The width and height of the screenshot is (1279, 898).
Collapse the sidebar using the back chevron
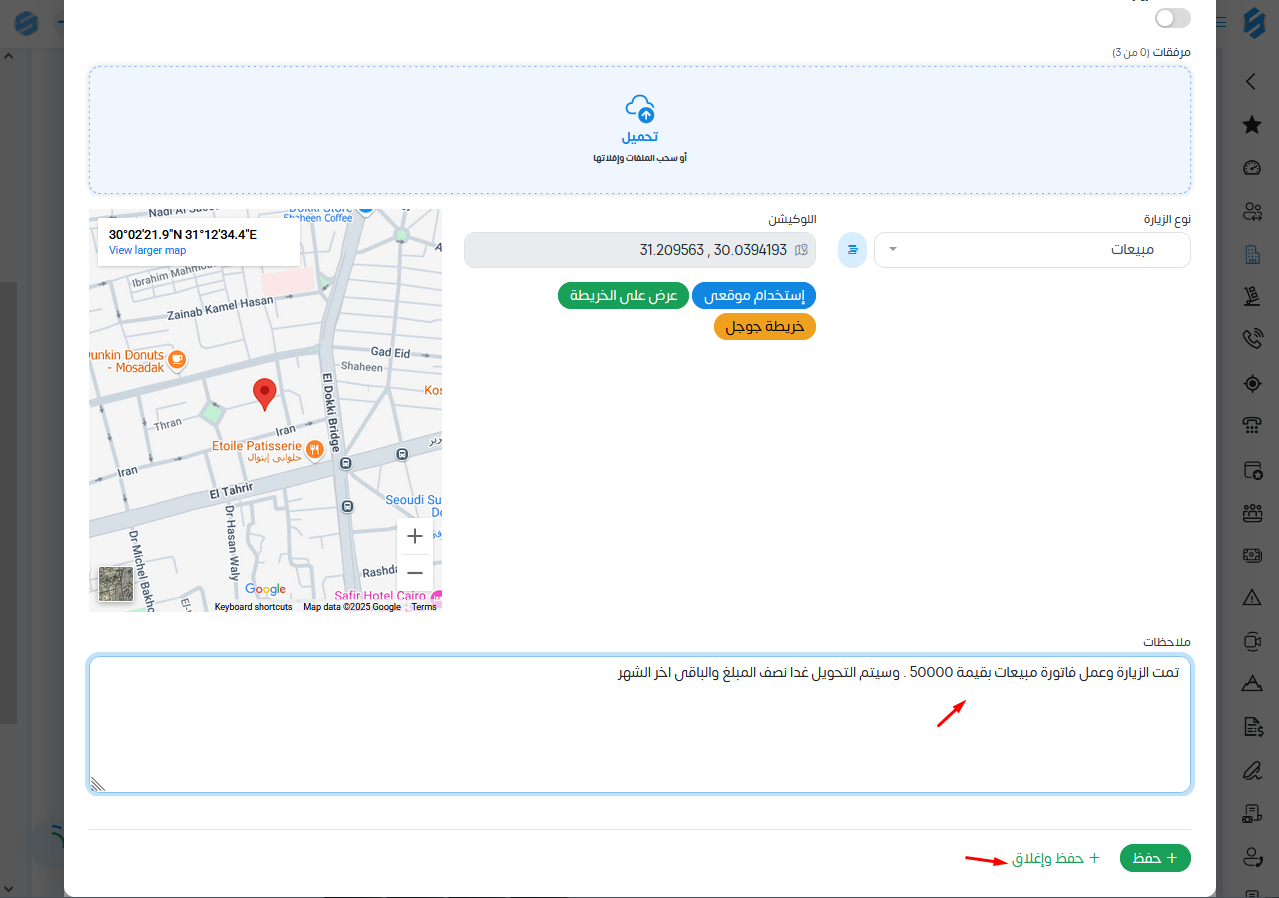point(1250,82)
